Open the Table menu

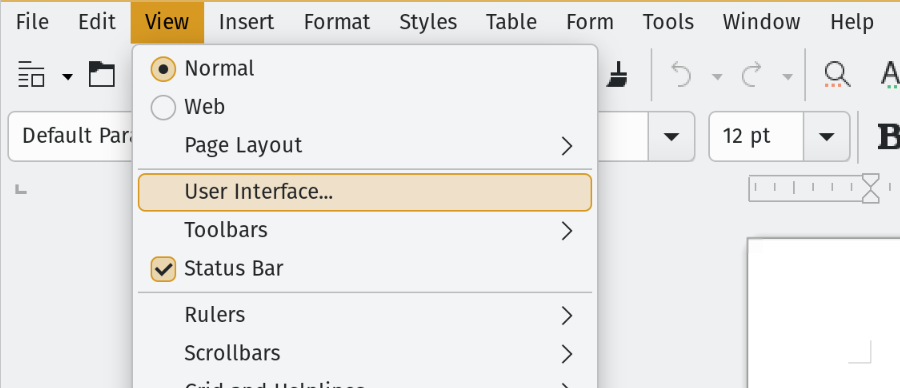(x=511, y=22)
